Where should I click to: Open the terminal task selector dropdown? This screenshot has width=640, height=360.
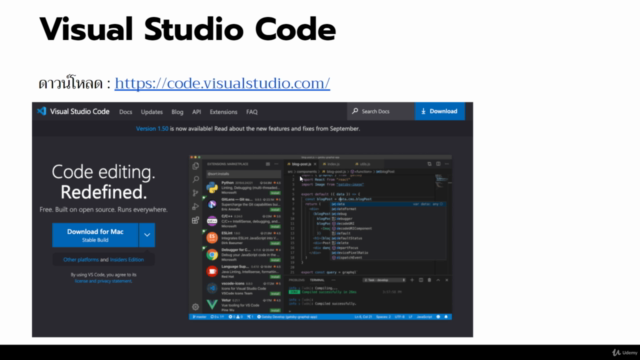pos(384,280)
